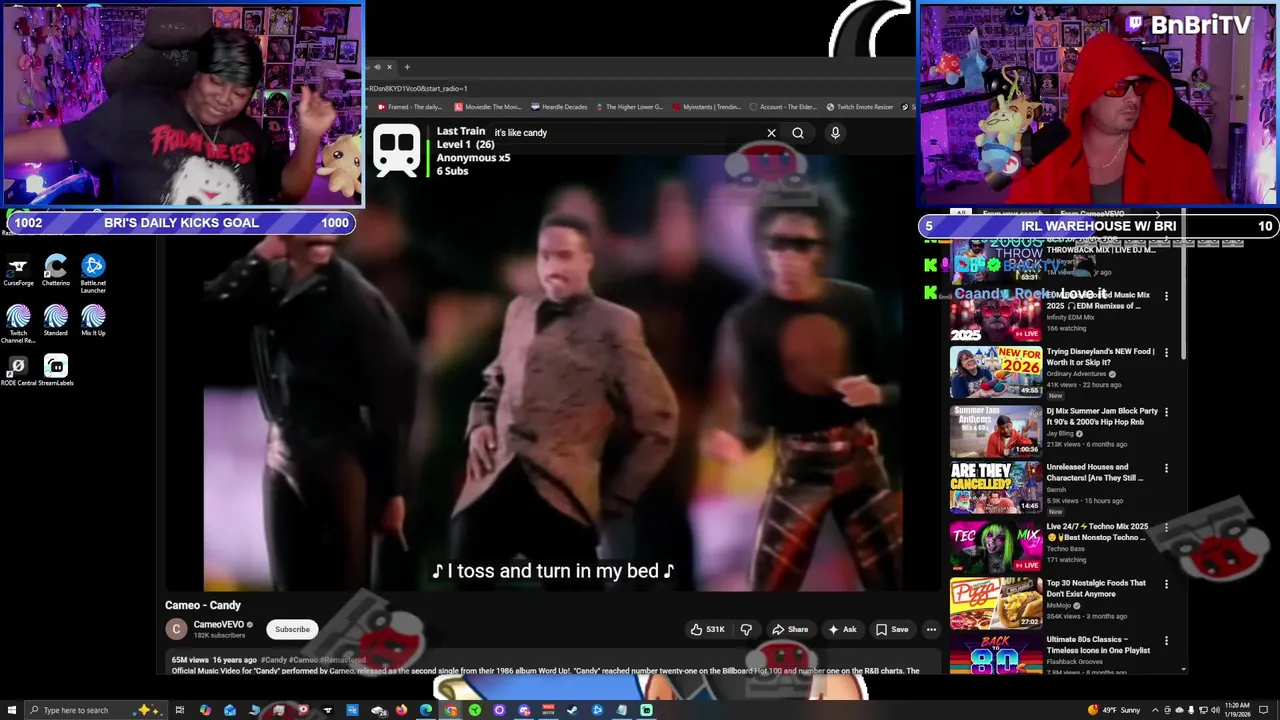This screenshot has width=1280, height=720.
Task: Start voice search with the microphone icon
Action: coord(835,133)
